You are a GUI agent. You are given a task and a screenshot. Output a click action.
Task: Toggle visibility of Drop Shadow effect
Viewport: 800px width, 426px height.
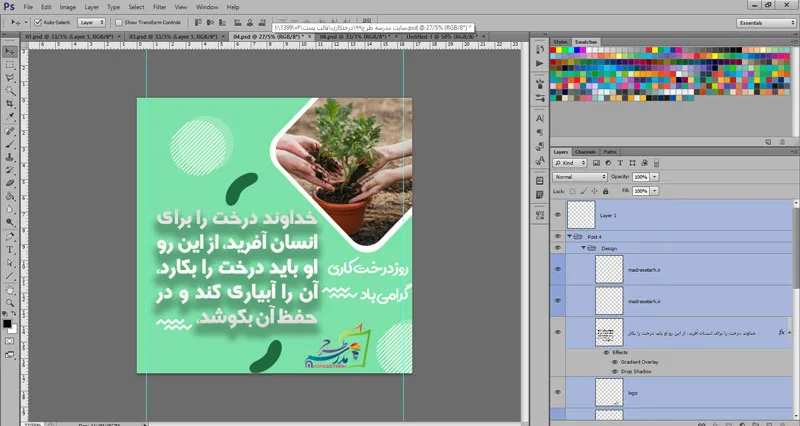(x=615, y=371)
